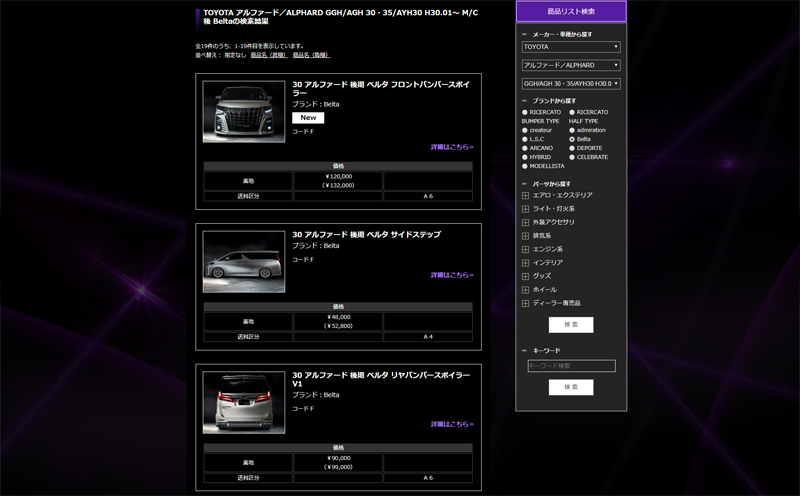
Task: Click the ¥90,000 price cell
Action: coord(338,463)
